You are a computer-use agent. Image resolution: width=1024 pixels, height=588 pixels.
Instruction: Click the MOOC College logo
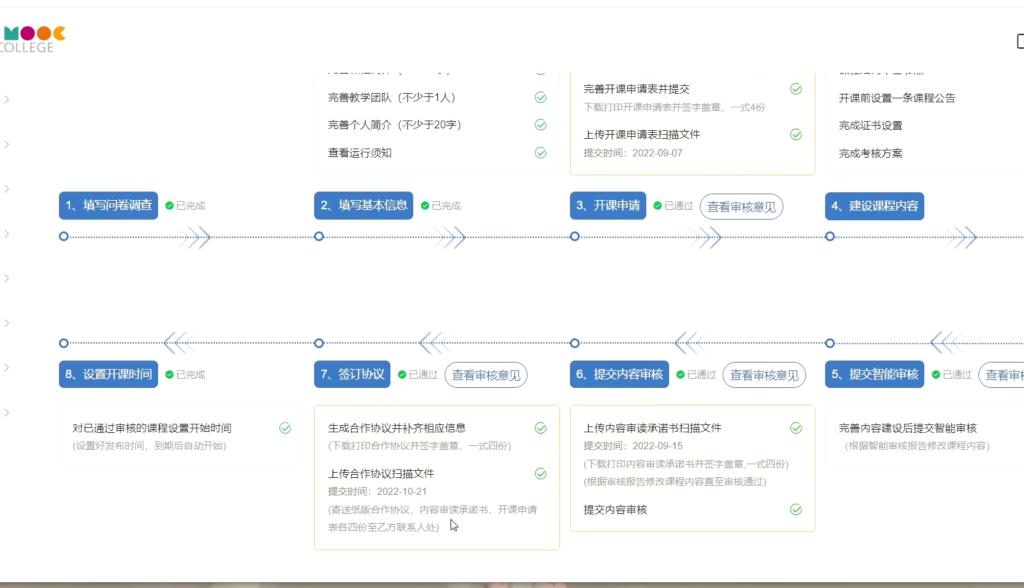coord(33,38)
